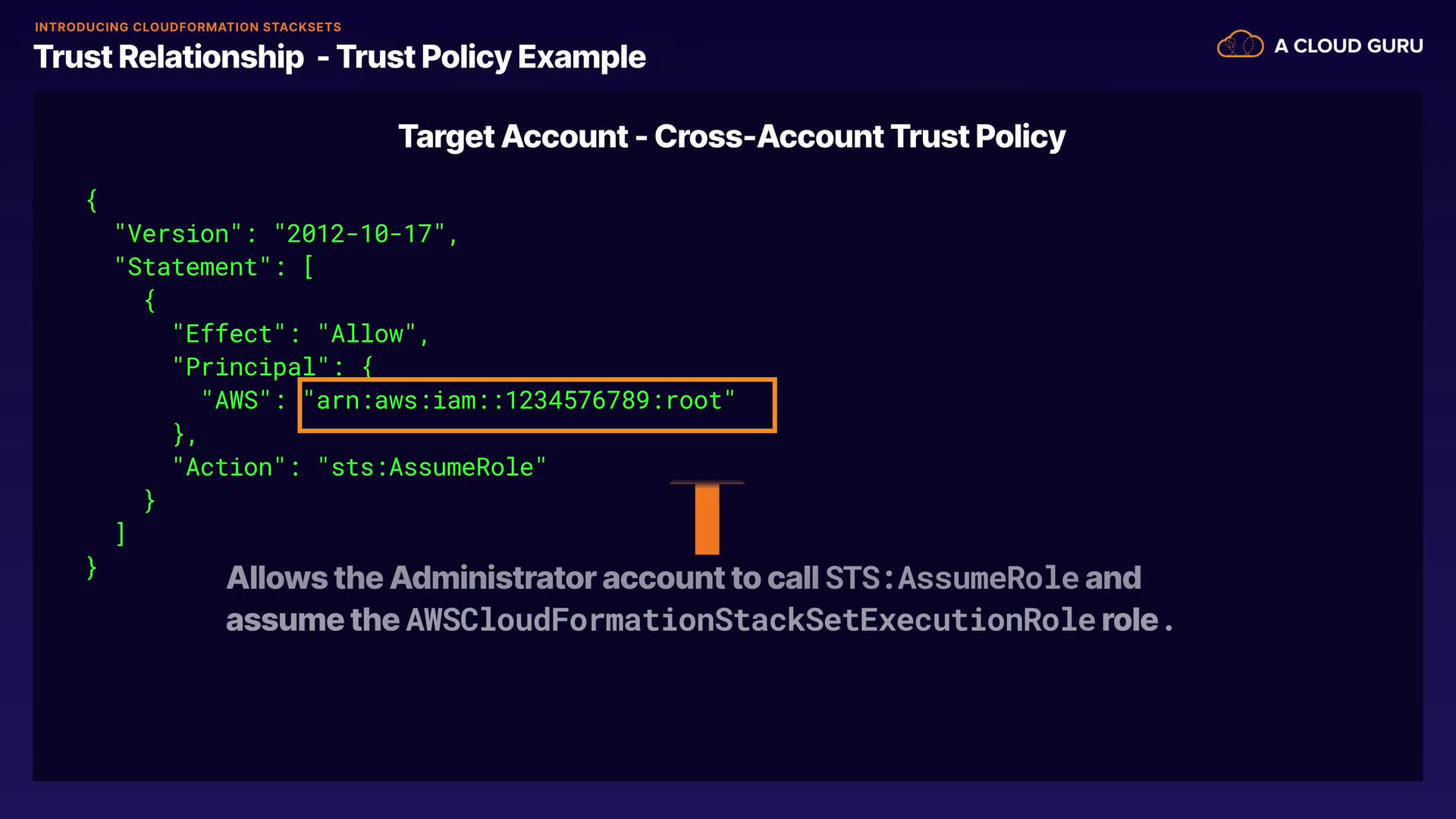Select the "Allow" effect value
Screen dimensions: 1456x819
367,334
